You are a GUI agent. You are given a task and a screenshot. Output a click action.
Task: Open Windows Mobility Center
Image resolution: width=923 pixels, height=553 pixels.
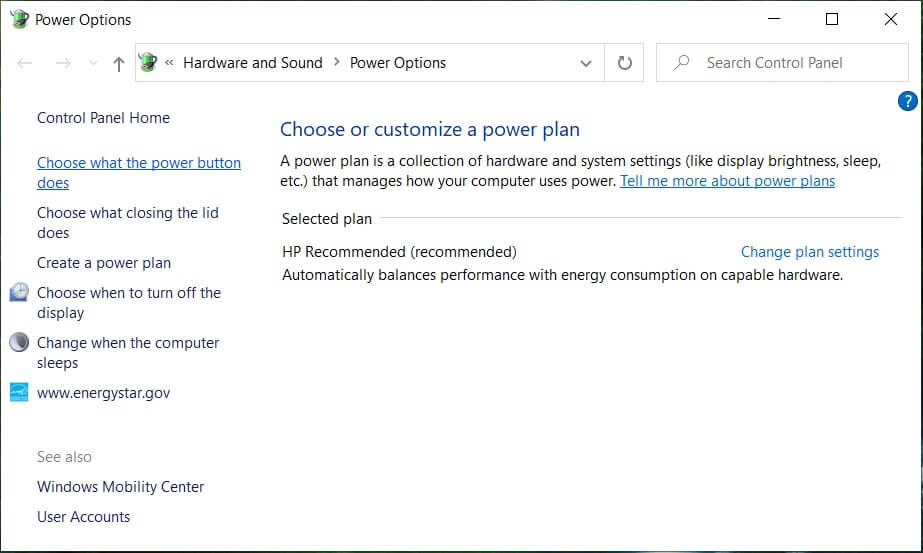click(120, 487)
